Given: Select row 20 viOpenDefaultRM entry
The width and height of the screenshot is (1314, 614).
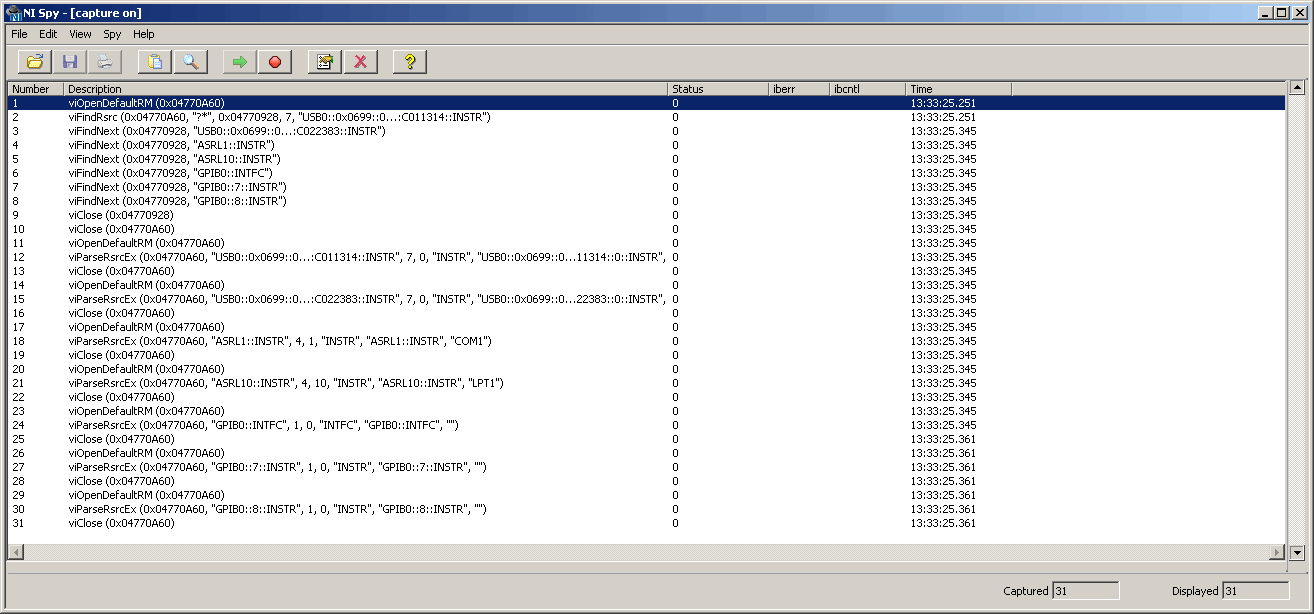Looking at the screenshot, I should pyautogui.click(x=646, y=369).
